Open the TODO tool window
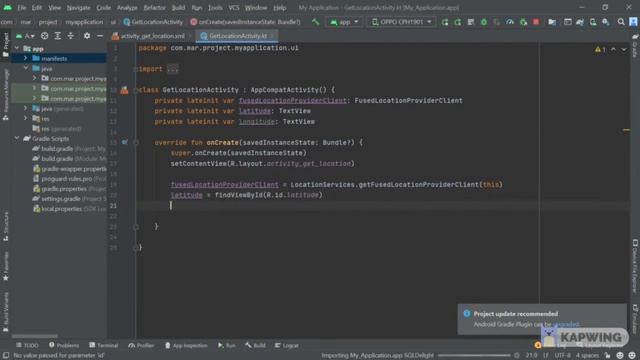 27,345
